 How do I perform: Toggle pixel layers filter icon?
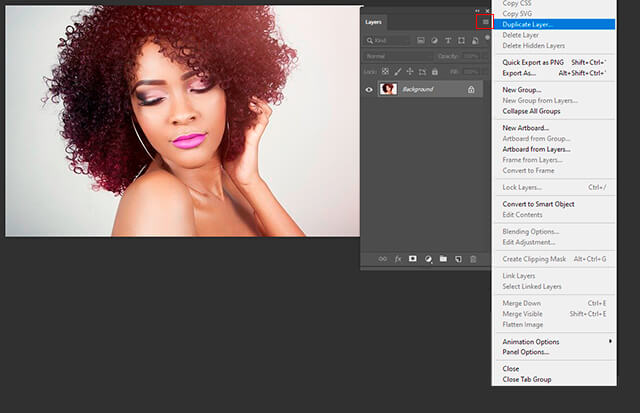420,40
